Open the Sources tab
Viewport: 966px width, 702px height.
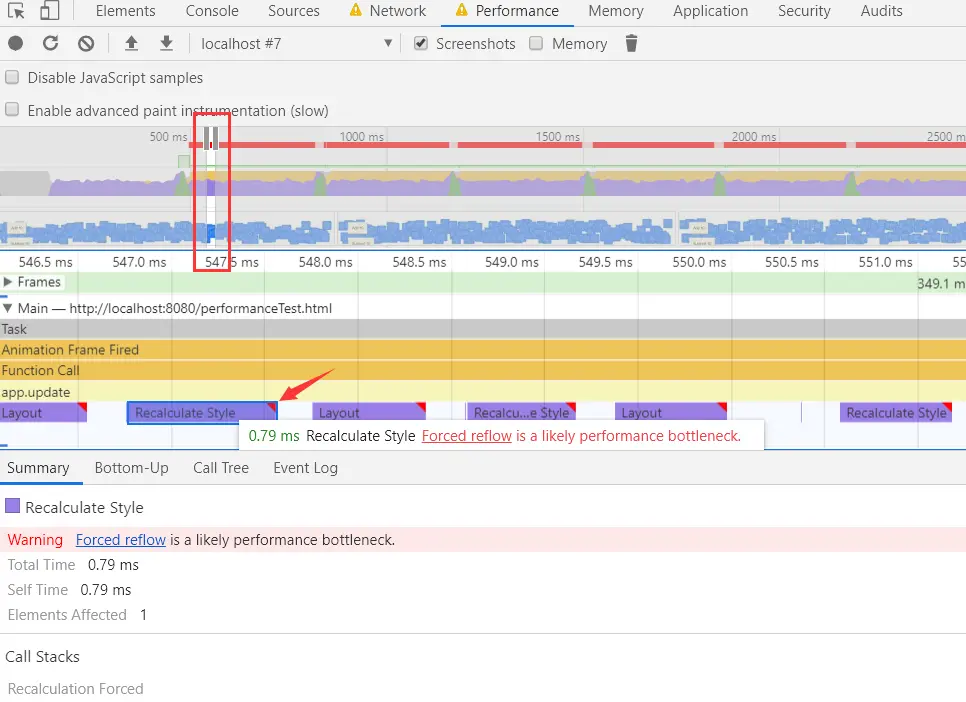click(x=294, y=10)
